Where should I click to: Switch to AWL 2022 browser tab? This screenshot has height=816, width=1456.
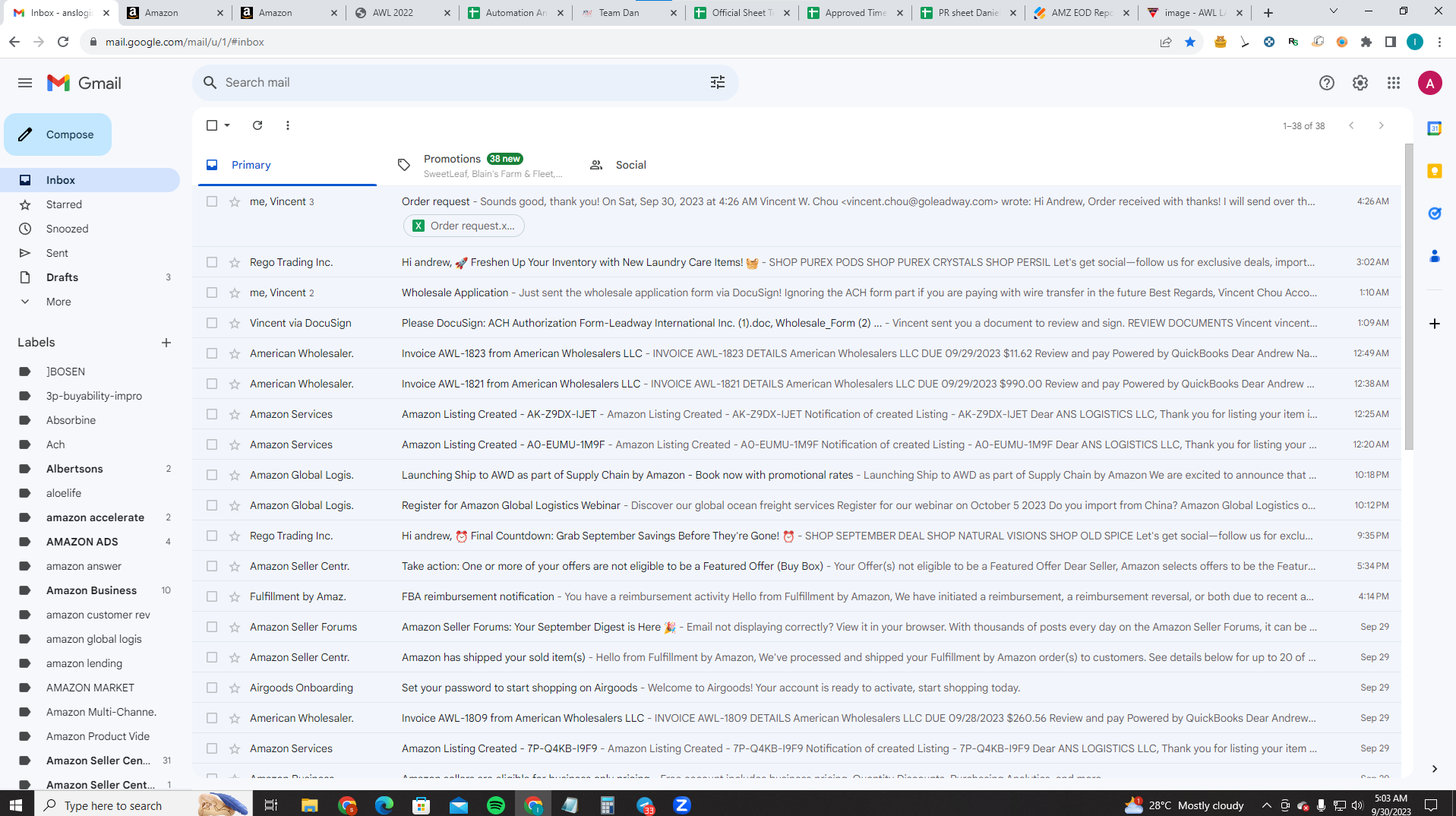coord(401,12)
